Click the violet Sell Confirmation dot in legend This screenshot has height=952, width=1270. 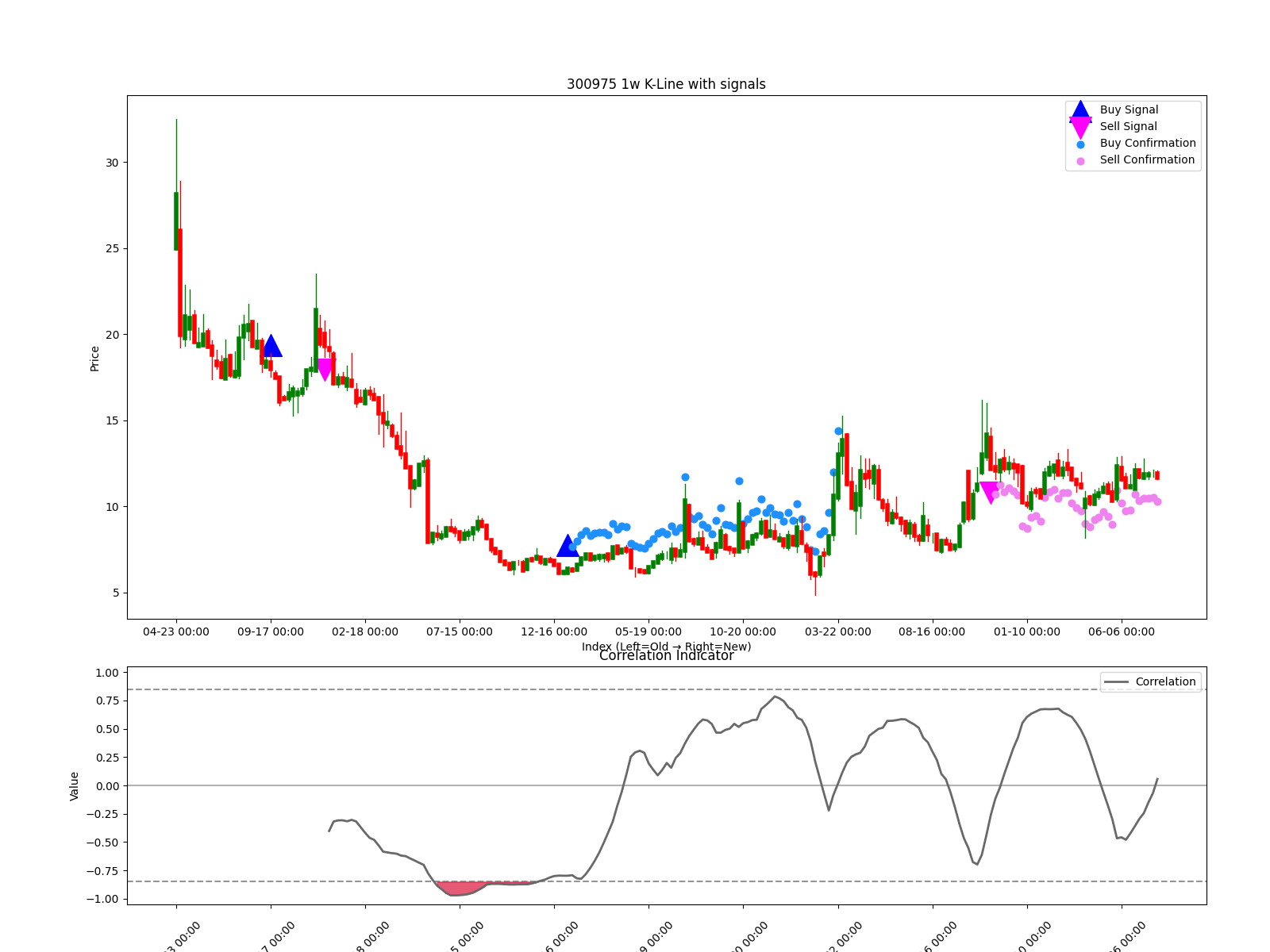[1080, 160]
